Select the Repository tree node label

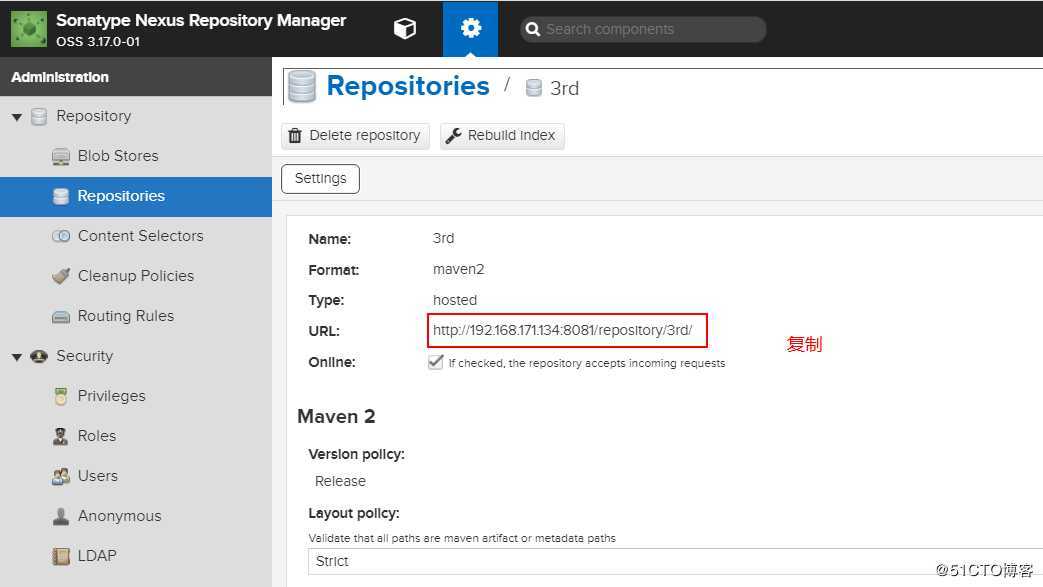click(94, 116)
